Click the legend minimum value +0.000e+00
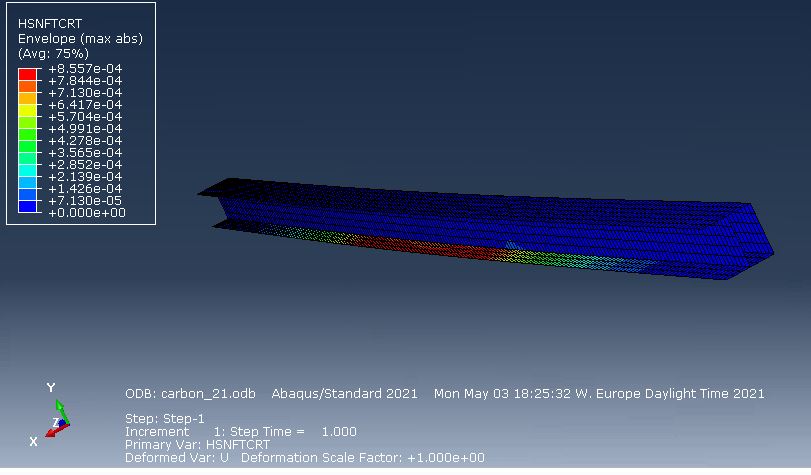 87,213
